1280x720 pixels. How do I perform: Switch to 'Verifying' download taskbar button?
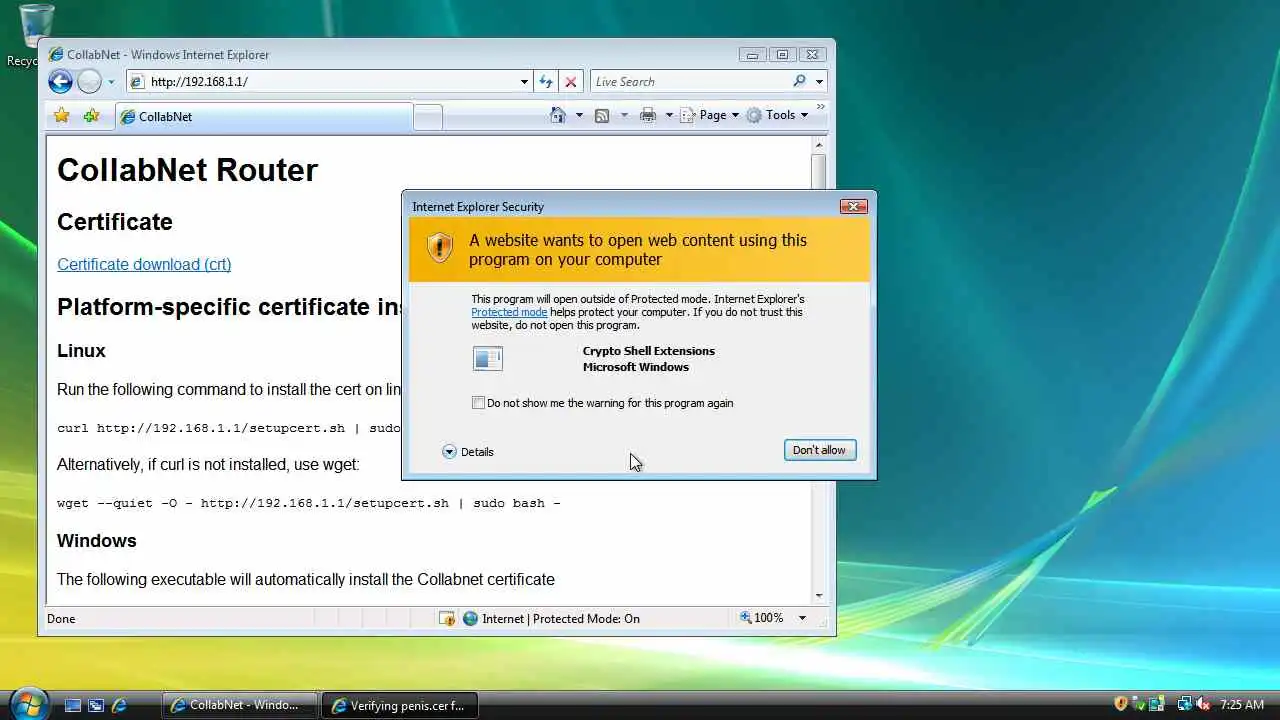(401, 705)
